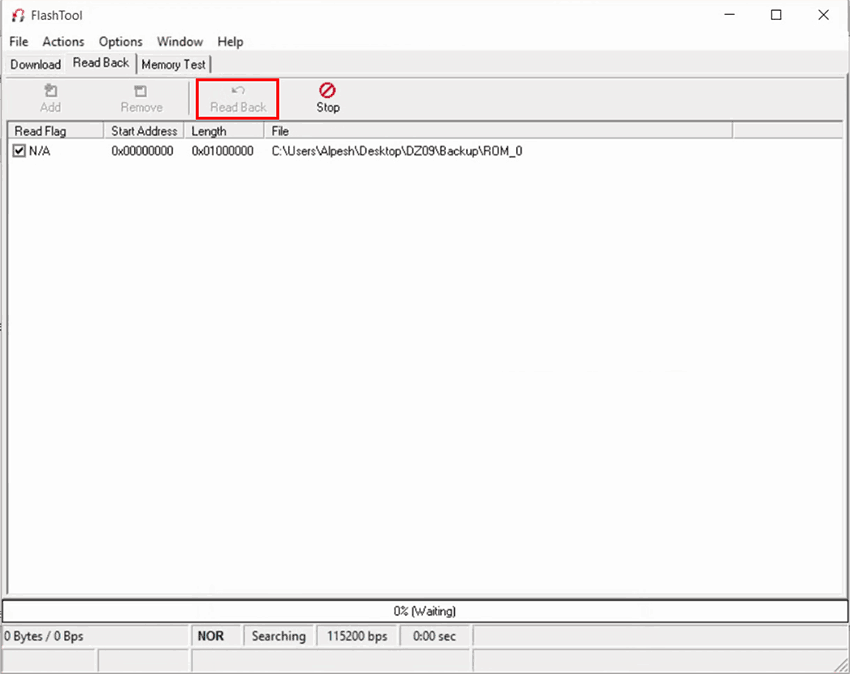Click the window resize grip corner
850x674 pixels.
coord(842,666)
